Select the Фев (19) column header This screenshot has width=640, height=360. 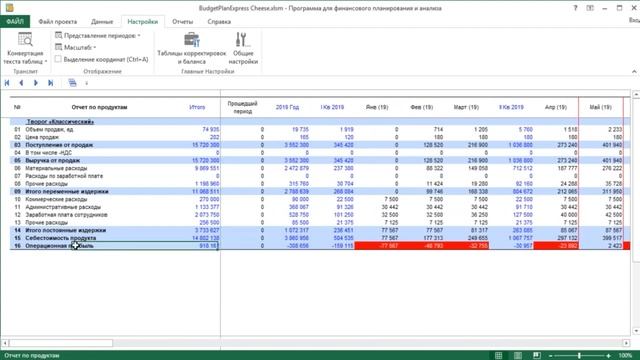(x=422, y=107)
